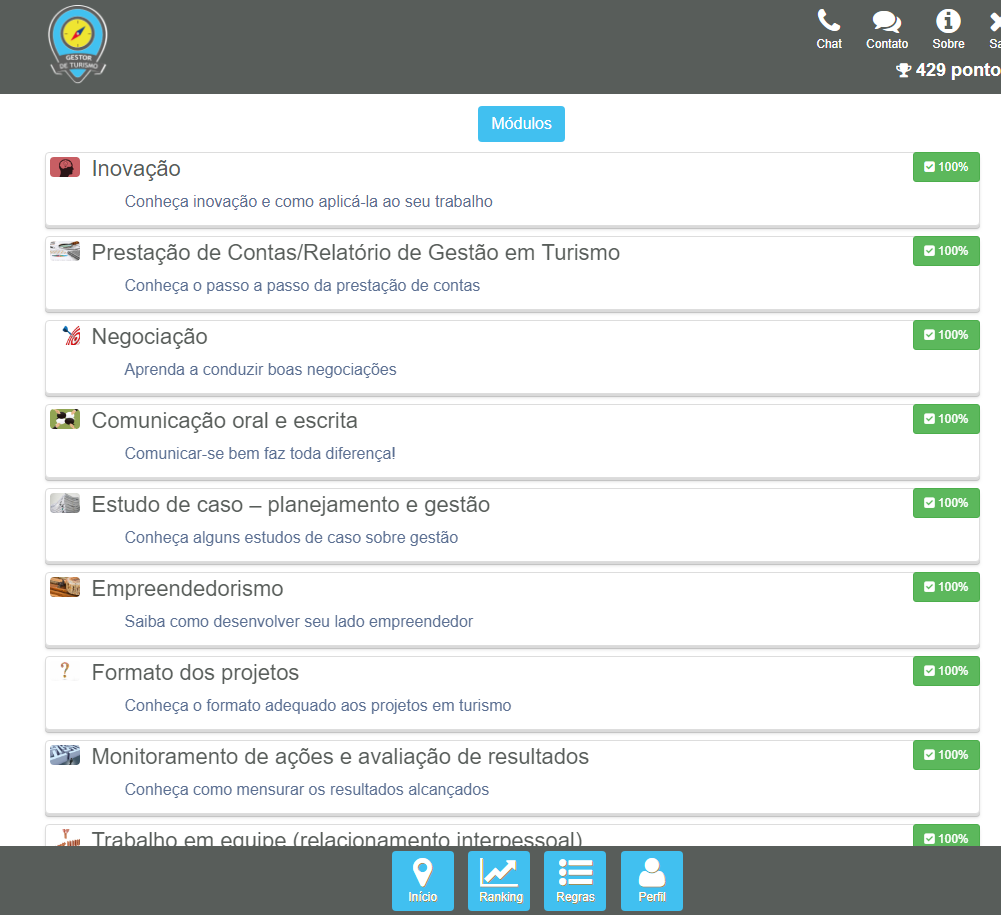Click 'Saiba como desenvolver seu lado empreendedor'
Viewport: 1001px width, 916px height.
coord(299,621)
